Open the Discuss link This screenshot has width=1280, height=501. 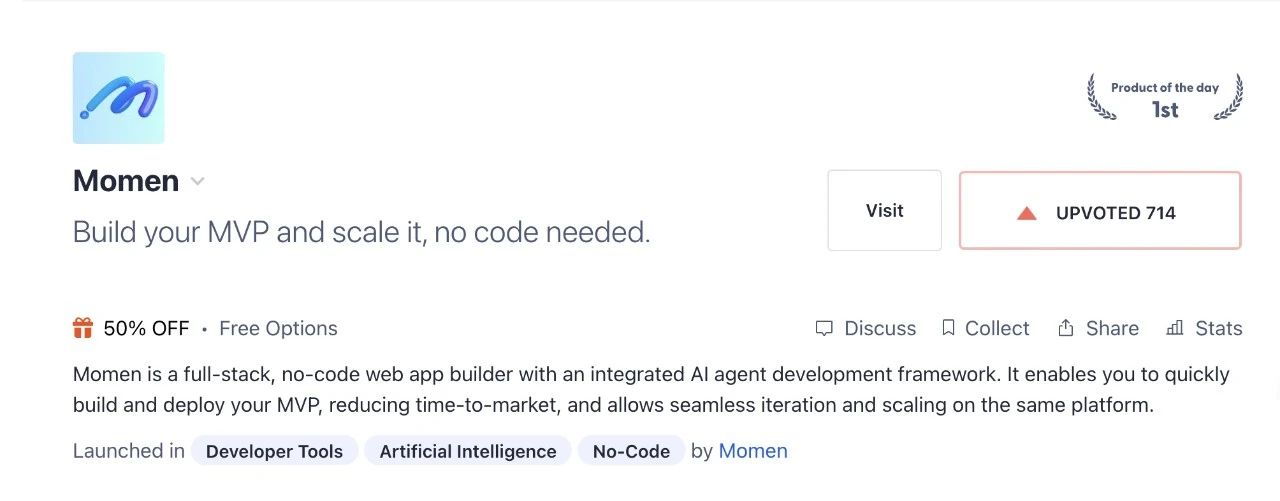866,328
